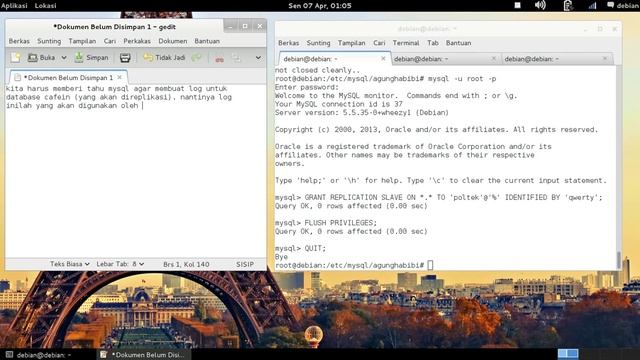This screenshot has width=640, height=360.
Task: Maximize the gedit window
Action: point(245,26)
